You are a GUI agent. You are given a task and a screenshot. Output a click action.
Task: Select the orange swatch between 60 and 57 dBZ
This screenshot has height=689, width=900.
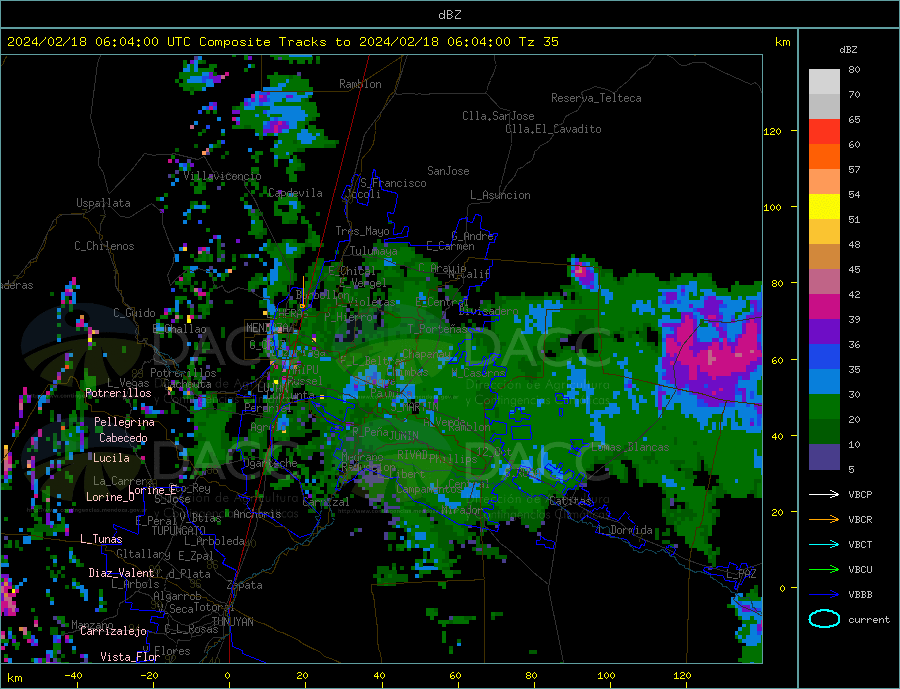[x=824, y=157]
